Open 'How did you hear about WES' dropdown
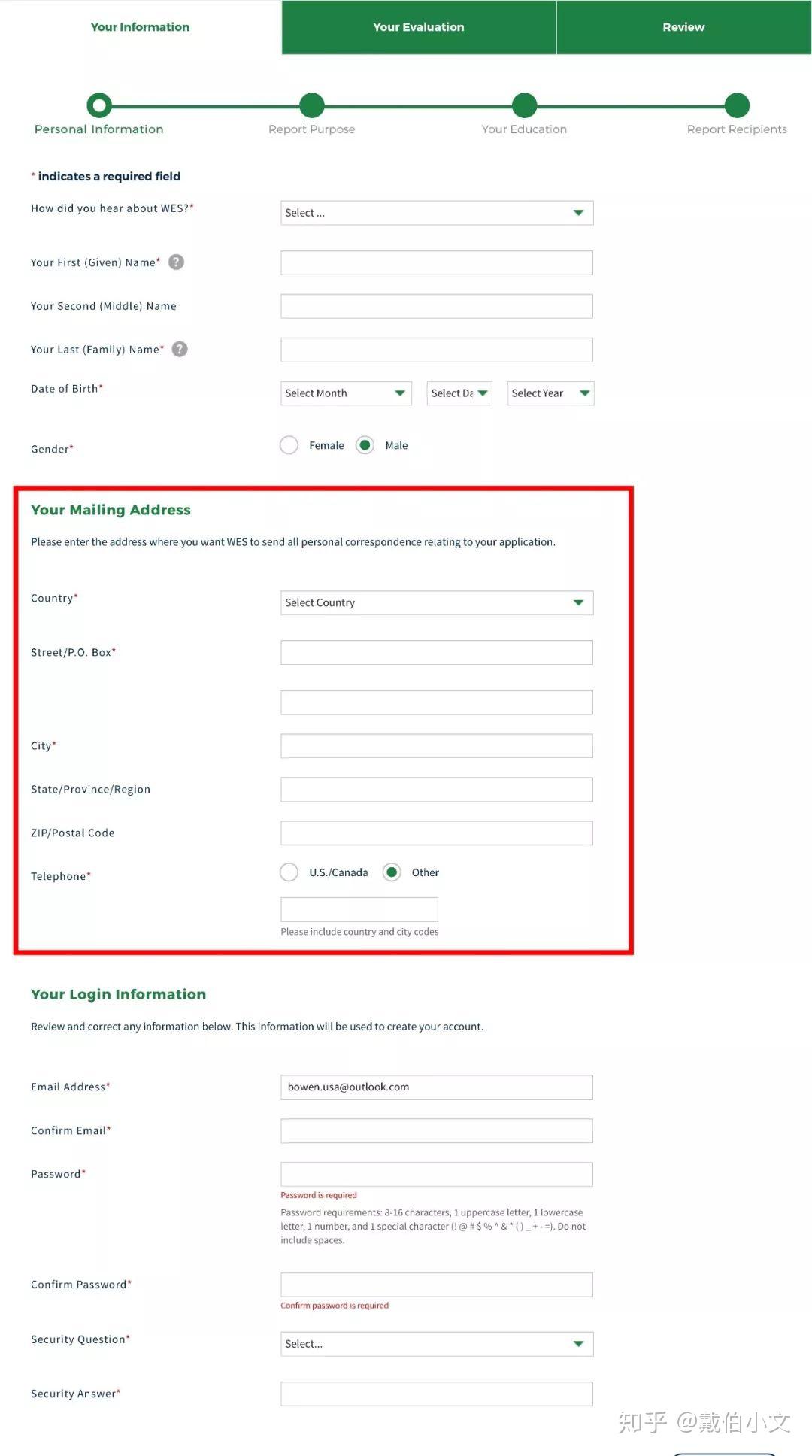 [x=437, y=213]
